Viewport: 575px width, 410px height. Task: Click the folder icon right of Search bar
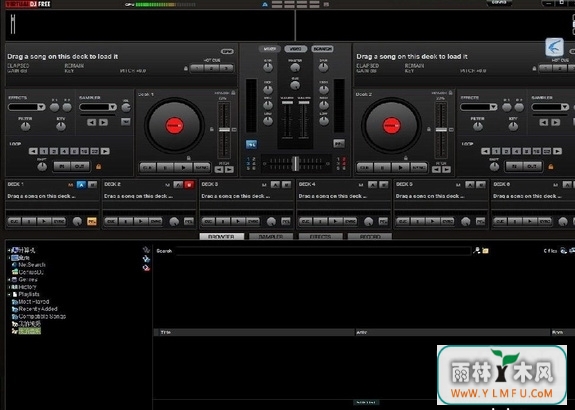tap(486, 251)
